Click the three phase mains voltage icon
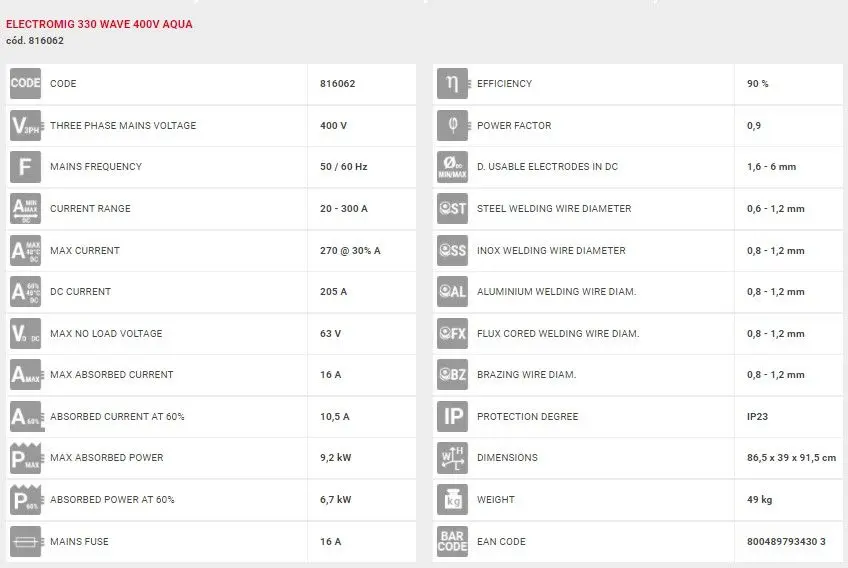 (x=25, y=126)
